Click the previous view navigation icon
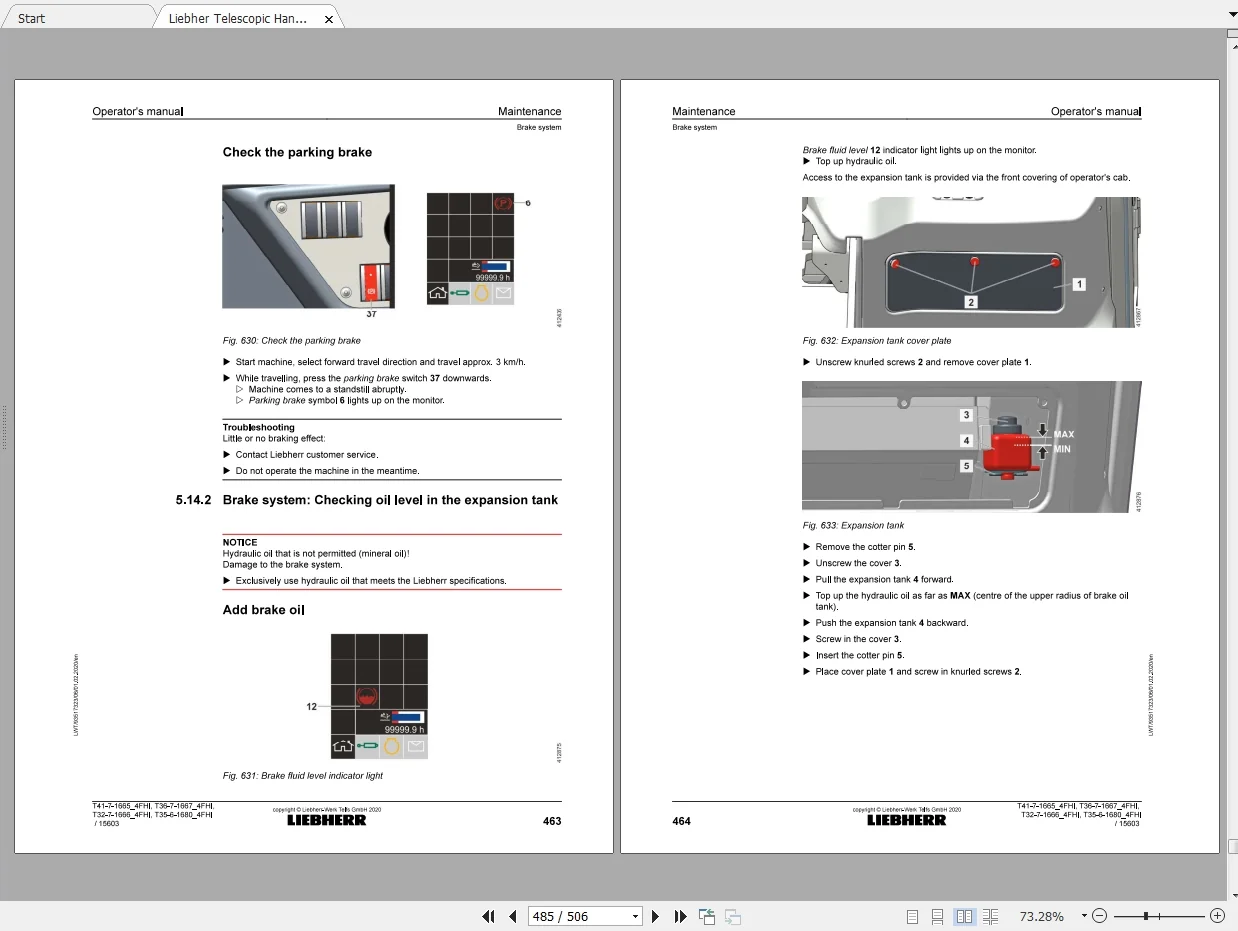The height and width of the screenshot is (931, 1238). coord(707,916)
